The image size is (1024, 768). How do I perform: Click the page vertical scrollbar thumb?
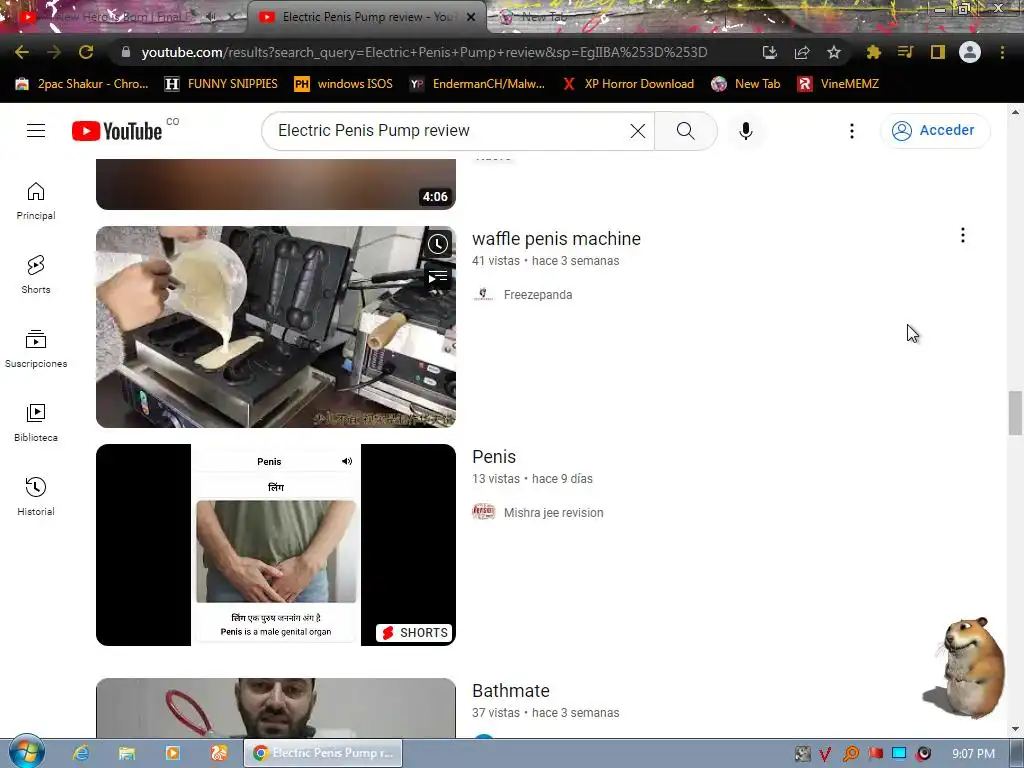(1015, 413)
